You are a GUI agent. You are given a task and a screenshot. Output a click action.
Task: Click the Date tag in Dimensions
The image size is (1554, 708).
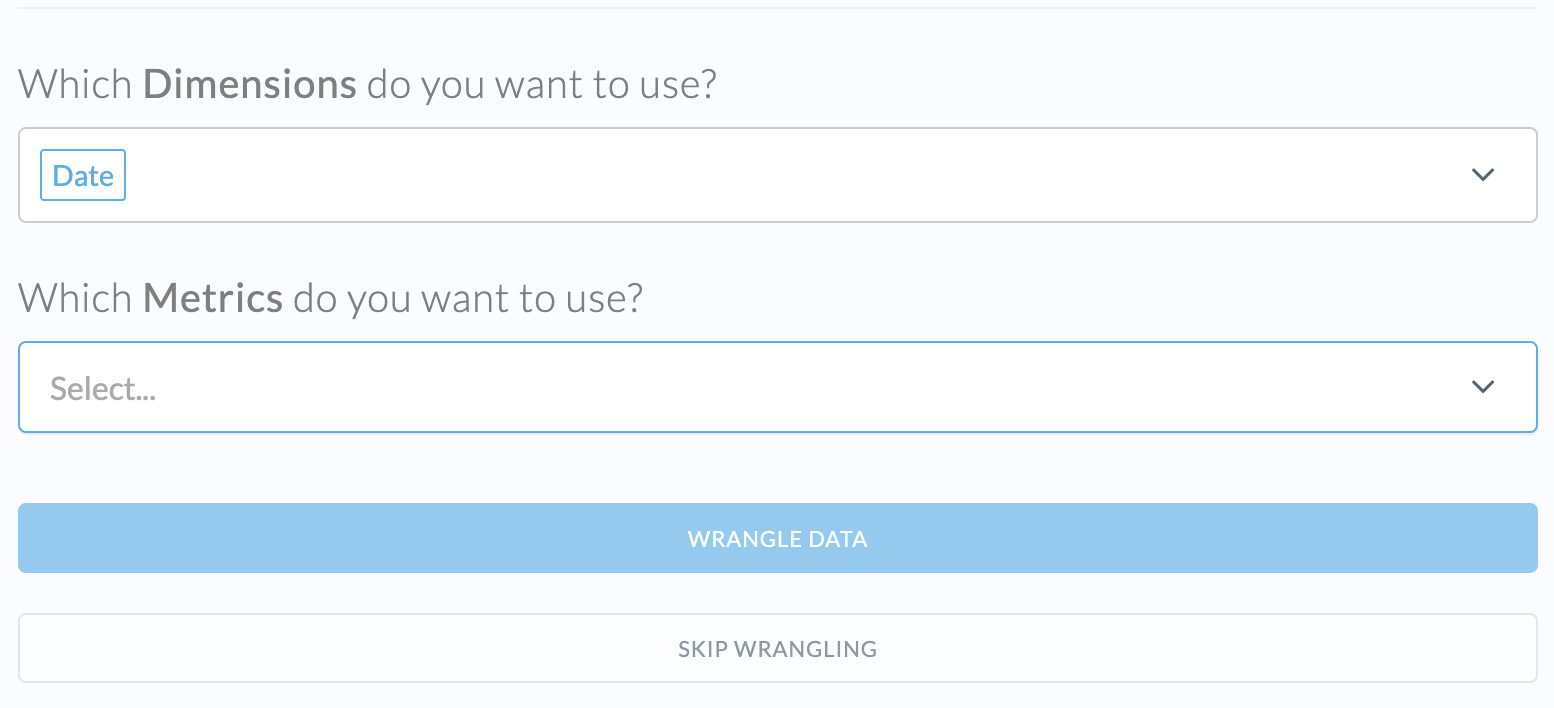(x=83, y=175)
